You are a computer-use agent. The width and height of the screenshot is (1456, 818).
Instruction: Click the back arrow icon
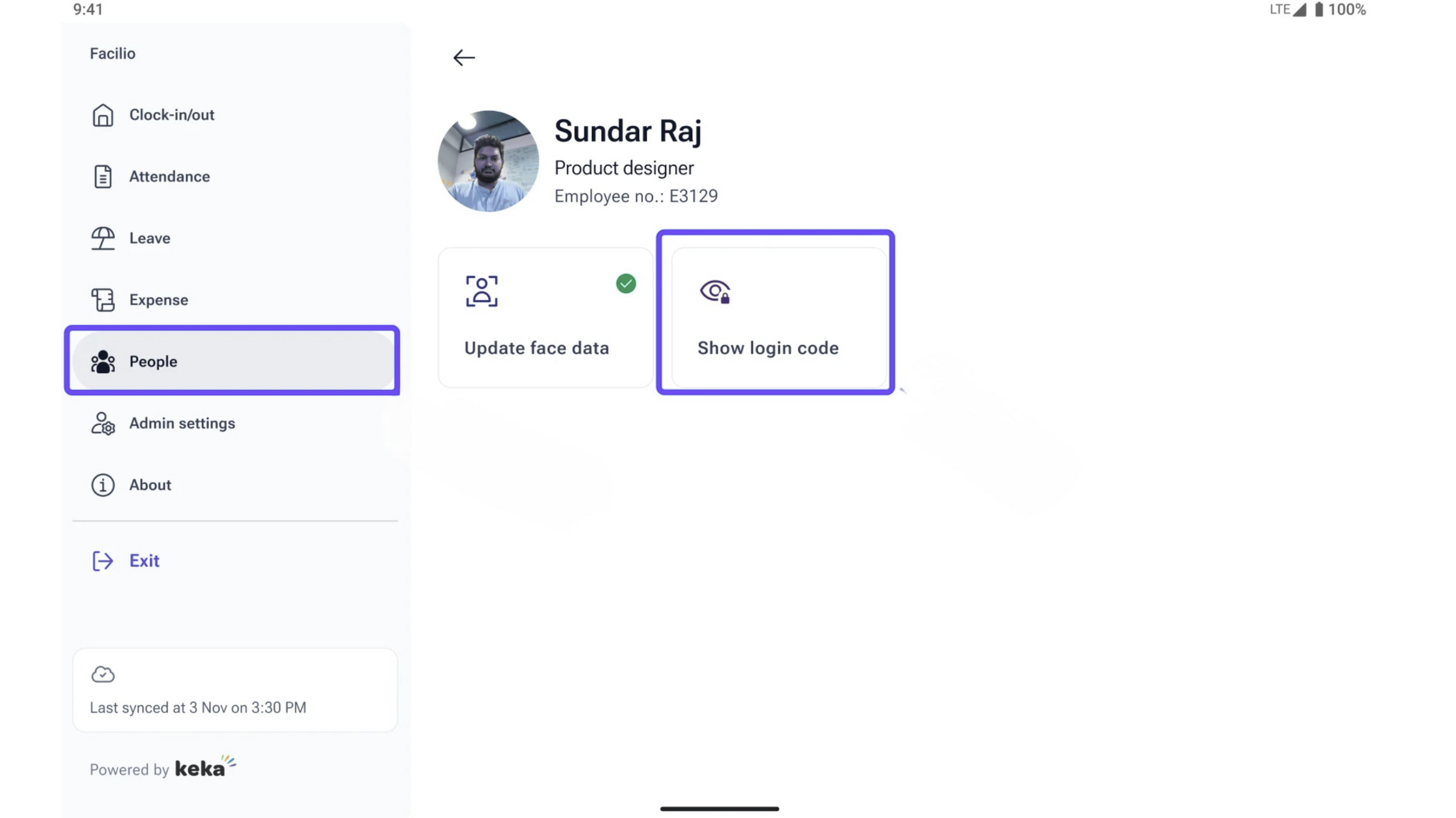(x=464, y=58)
